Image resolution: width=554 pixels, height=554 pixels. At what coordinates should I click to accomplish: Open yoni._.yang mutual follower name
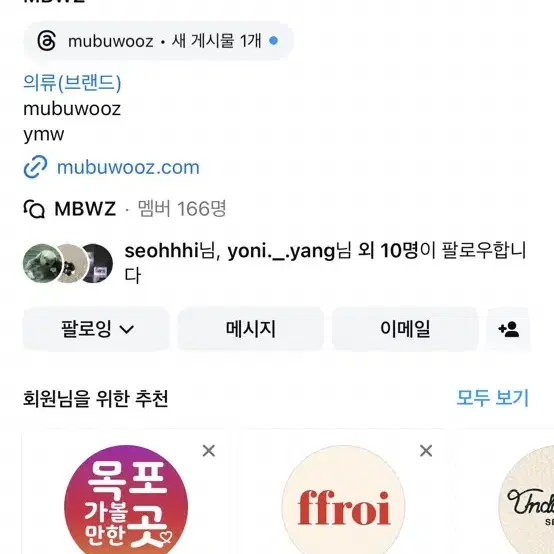pos(281,252)
